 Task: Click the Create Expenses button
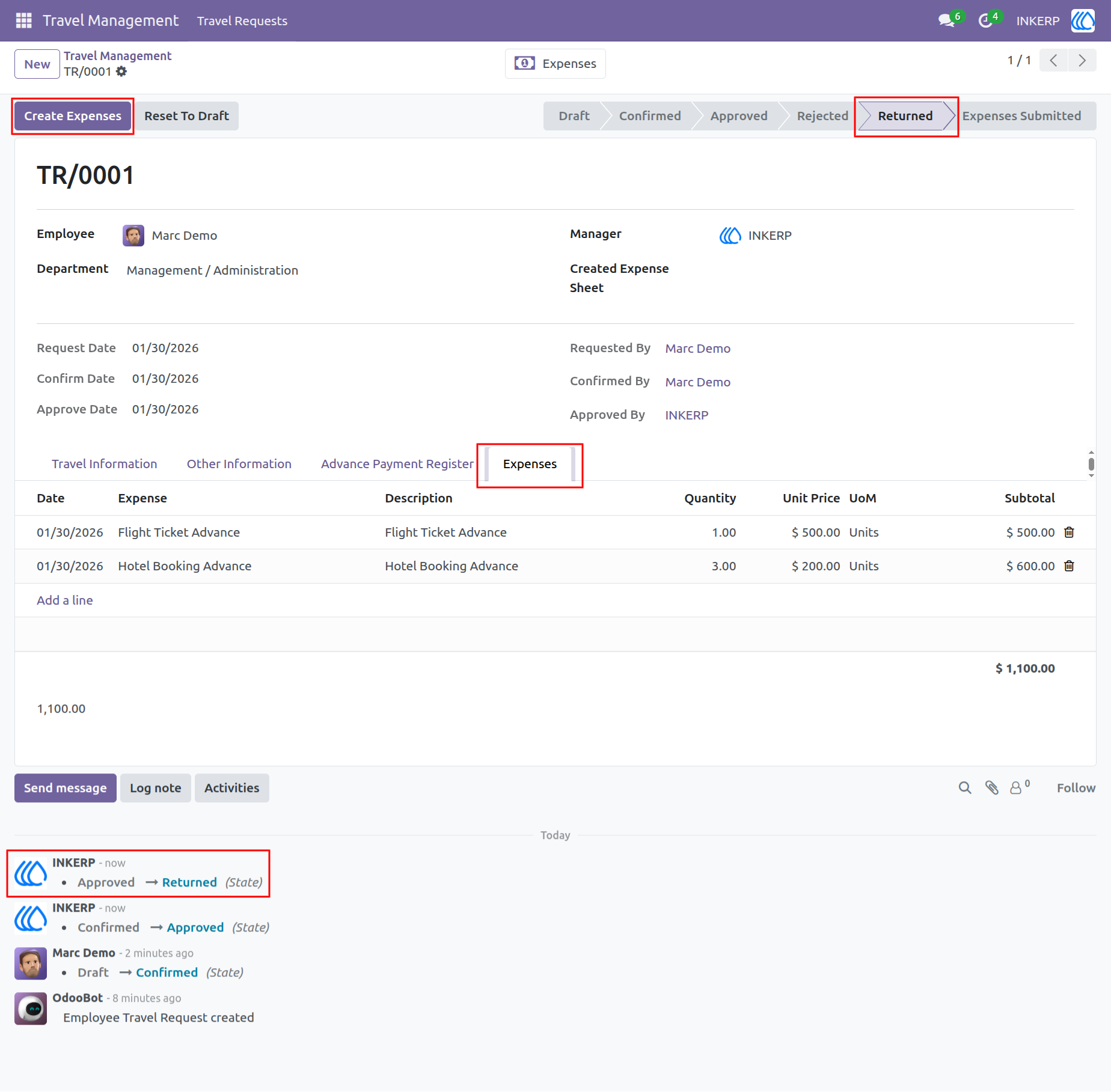tap(73, 116)
